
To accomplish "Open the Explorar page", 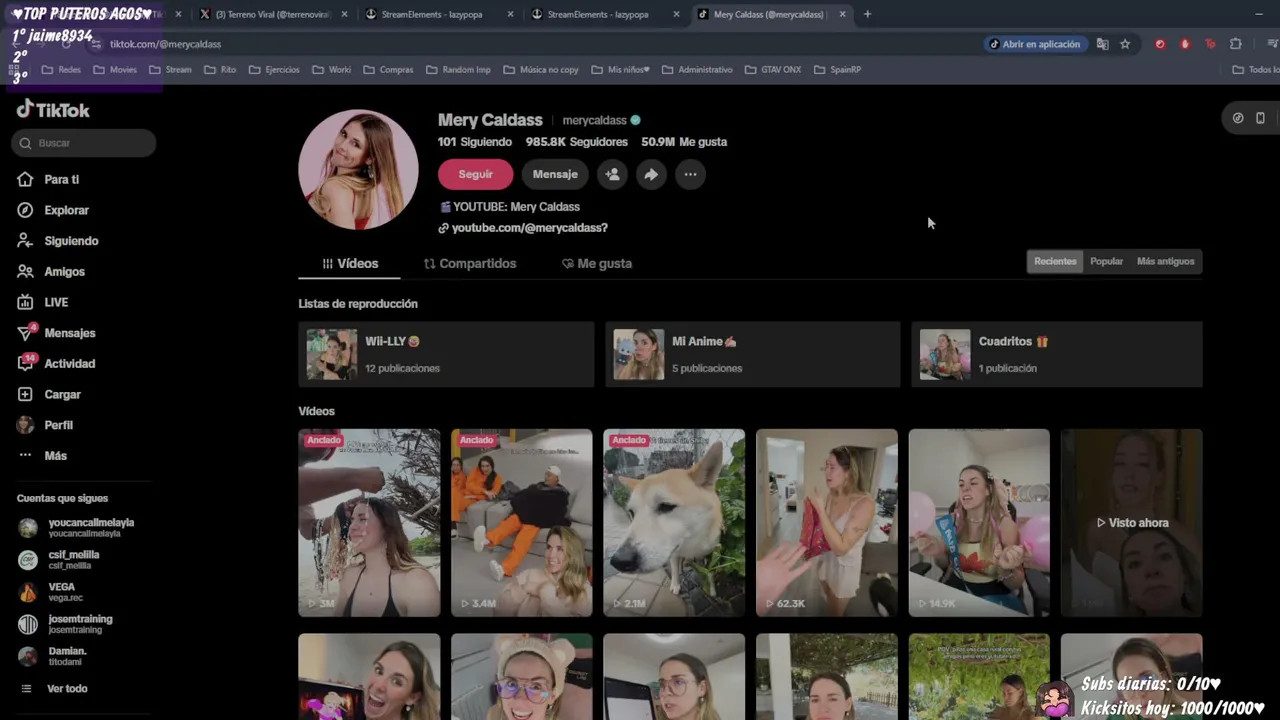I will click(x=53, y=210).
